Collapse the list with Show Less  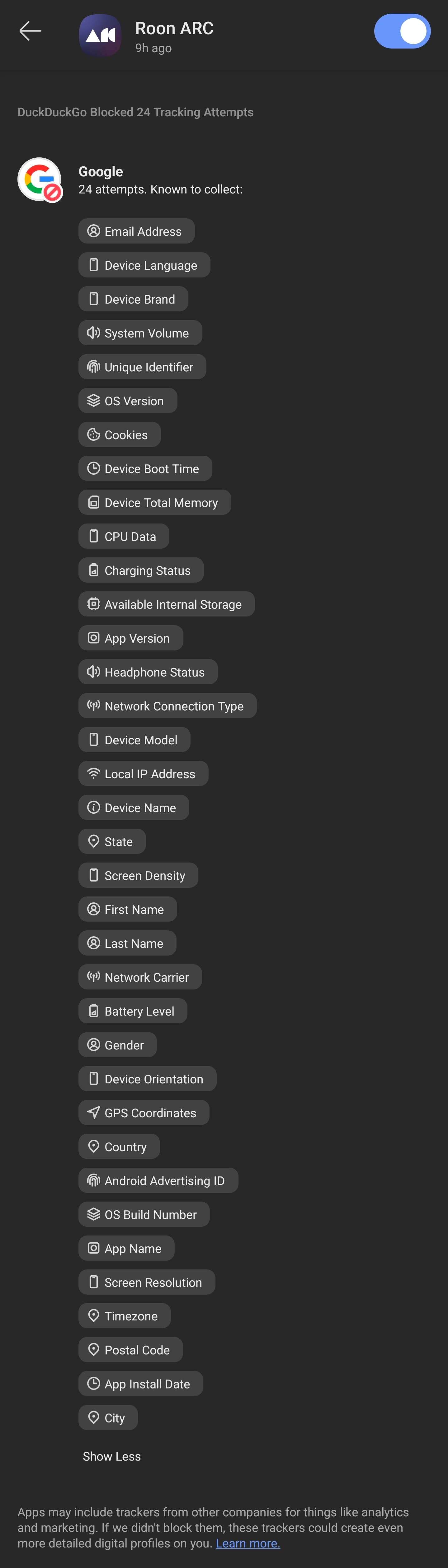(x=111, y=1457)
